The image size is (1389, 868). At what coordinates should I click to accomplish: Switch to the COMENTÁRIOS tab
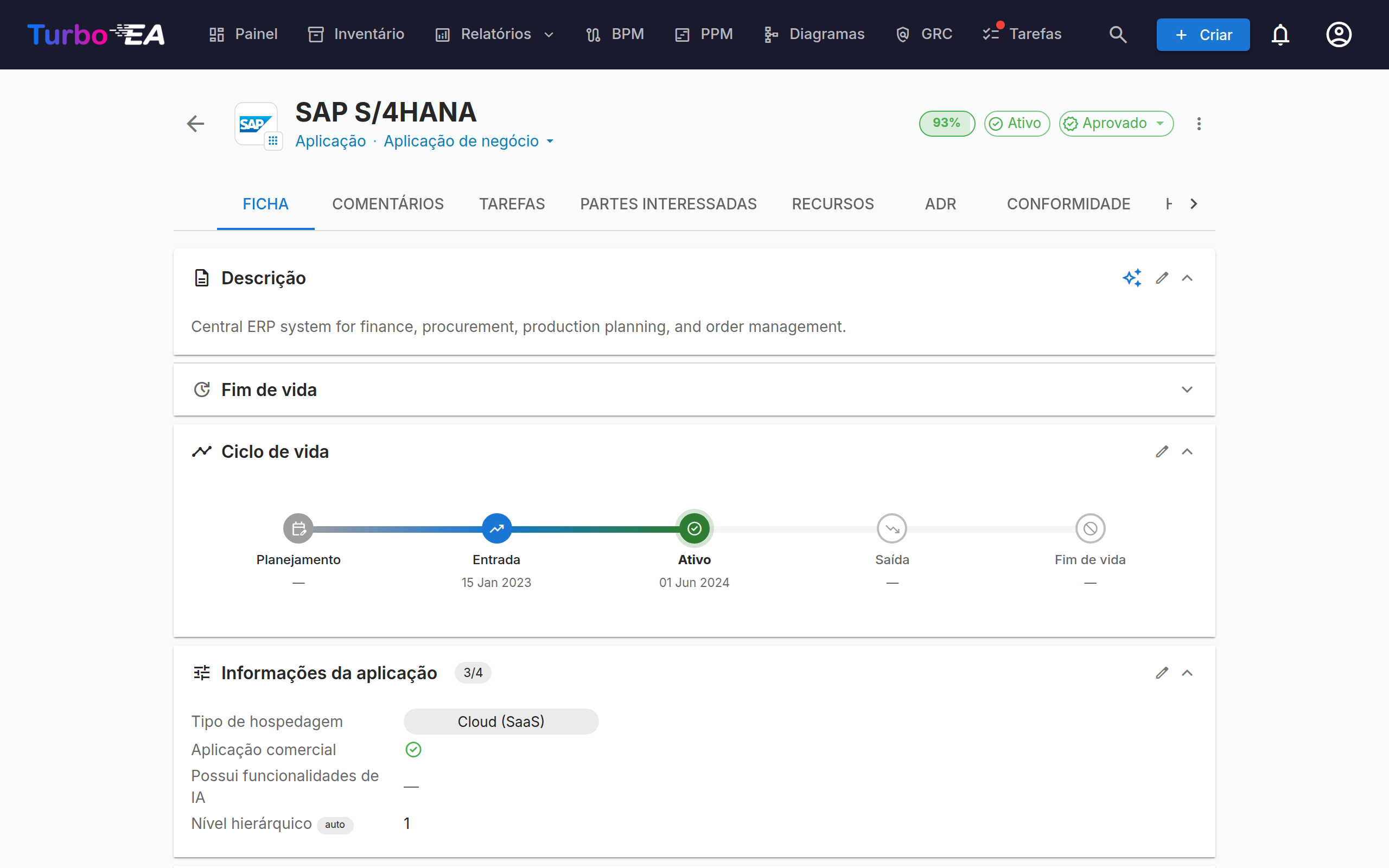(x=388, y=204)
